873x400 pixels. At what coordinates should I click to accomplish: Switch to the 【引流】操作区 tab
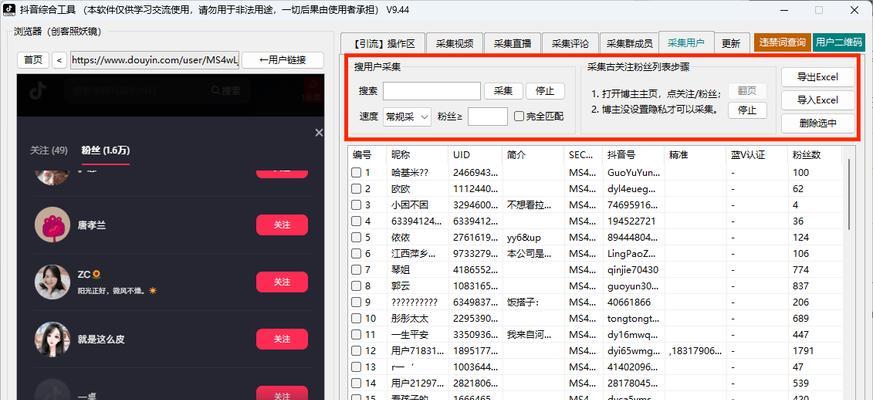(383, 43)
